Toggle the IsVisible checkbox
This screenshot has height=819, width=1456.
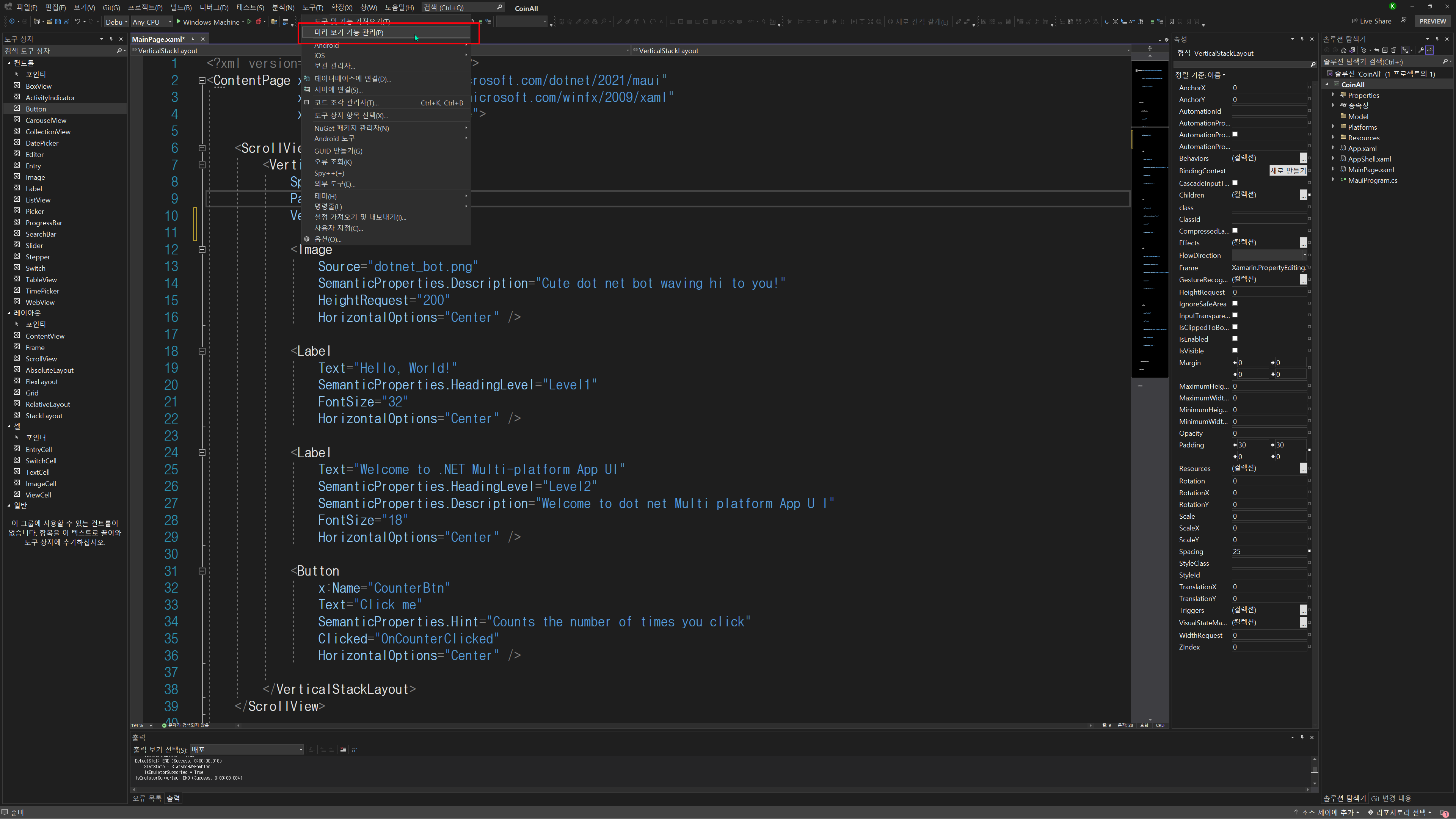[x=1235, y=350]
